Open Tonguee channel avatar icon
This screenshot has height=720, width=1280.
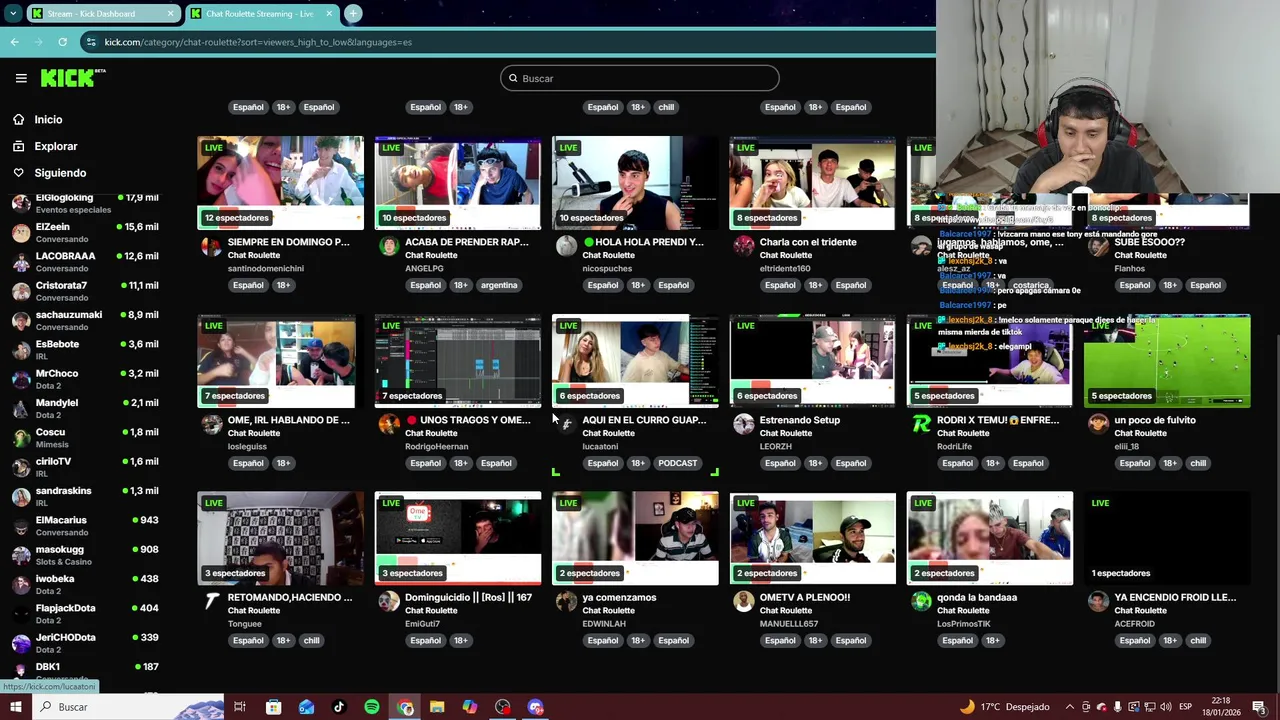coord(211,601)
